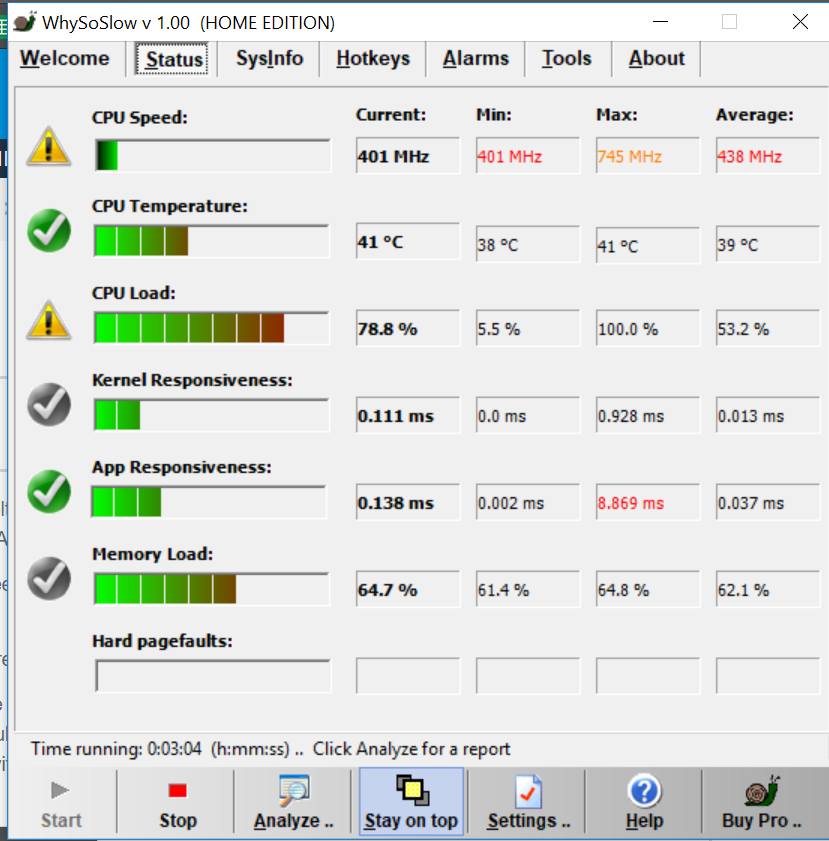Click the max CPU speed 745 MHz field
This screenshot has height=841, width=829.
[x=648, y=156]
